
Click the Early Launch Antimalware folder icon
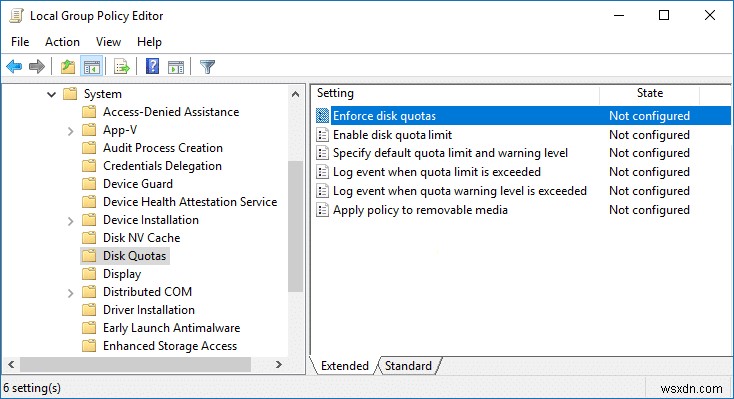[x=89, y=328]
